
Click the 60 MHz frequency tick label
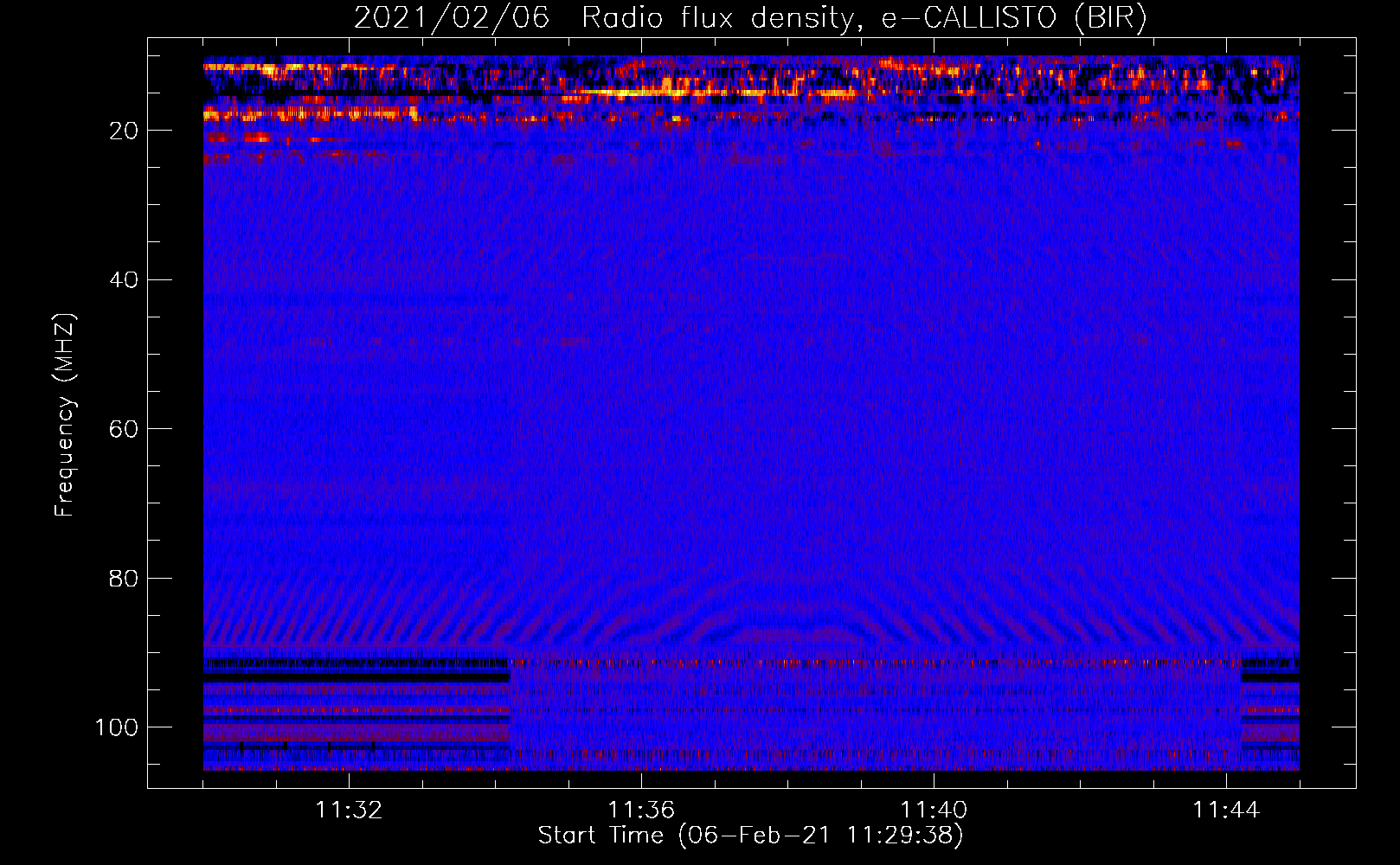(x=124, y=429)
